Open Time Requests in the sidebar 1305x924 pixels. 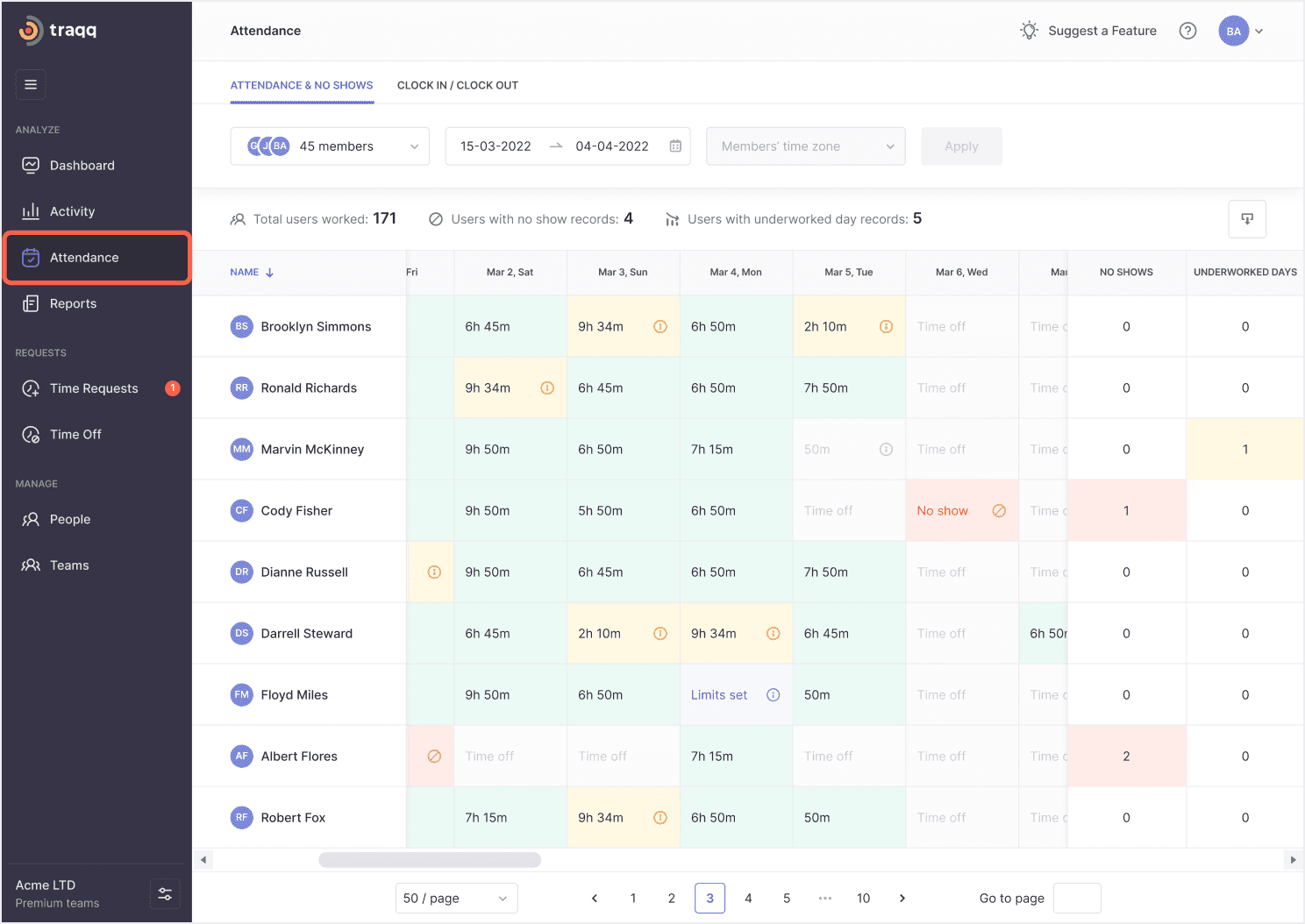(94, 388)
